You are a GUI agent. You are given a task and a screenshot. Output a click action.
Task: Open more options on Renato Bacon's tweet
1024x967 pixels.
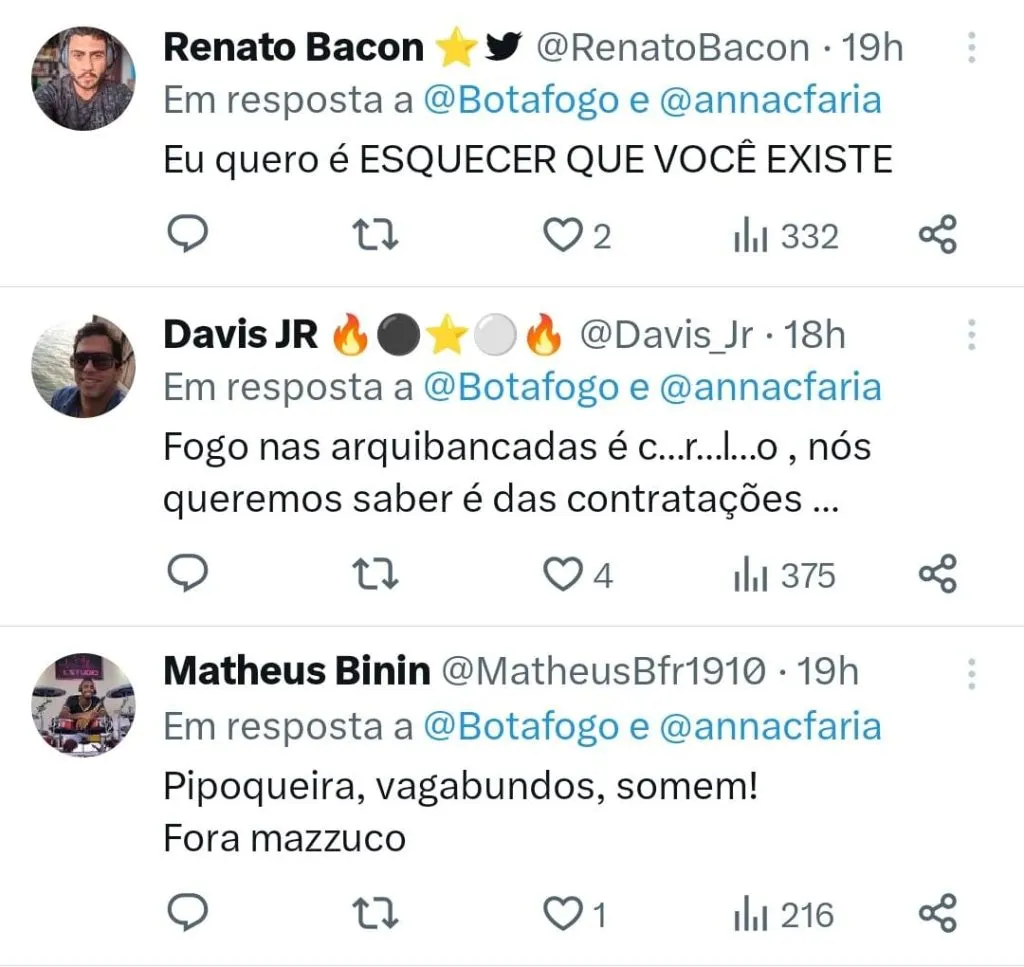(x=971, y=47)
